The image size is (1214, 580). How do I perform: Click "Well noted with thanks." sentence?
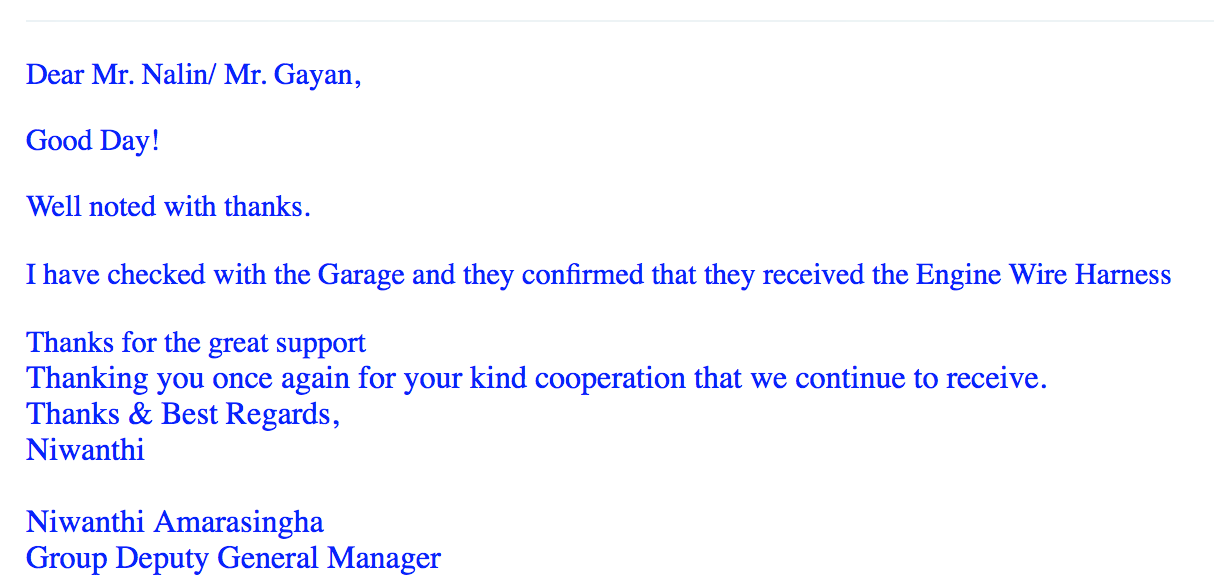coord(168,207)
